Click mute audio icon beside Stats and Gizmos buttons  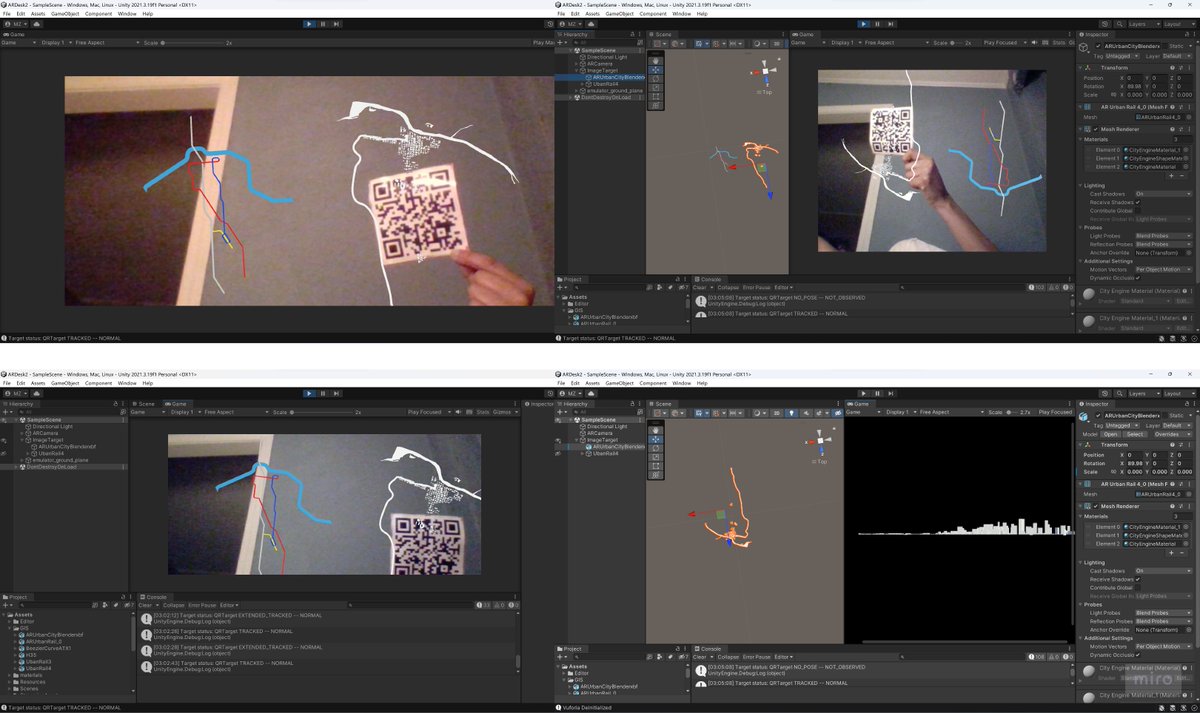[x=458, y=412]
